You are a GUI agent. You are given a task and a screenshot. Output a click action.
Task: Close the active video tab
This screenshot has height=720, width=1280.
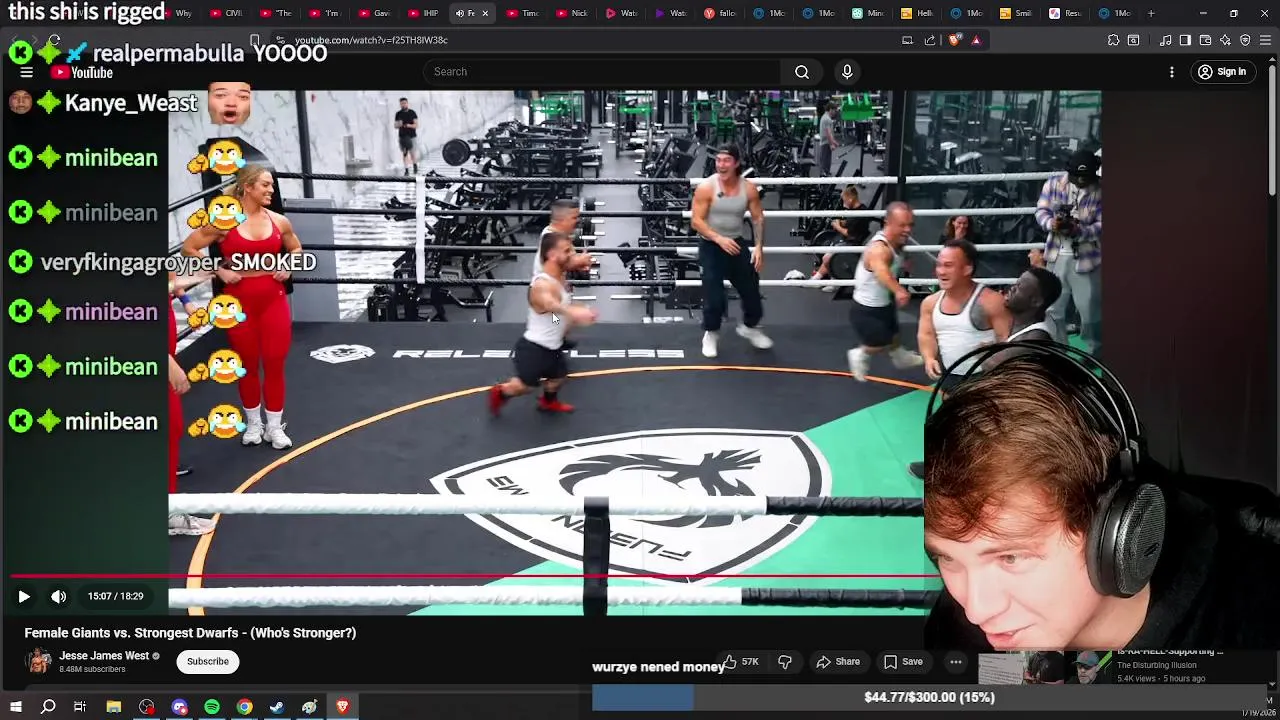point(485,13)
